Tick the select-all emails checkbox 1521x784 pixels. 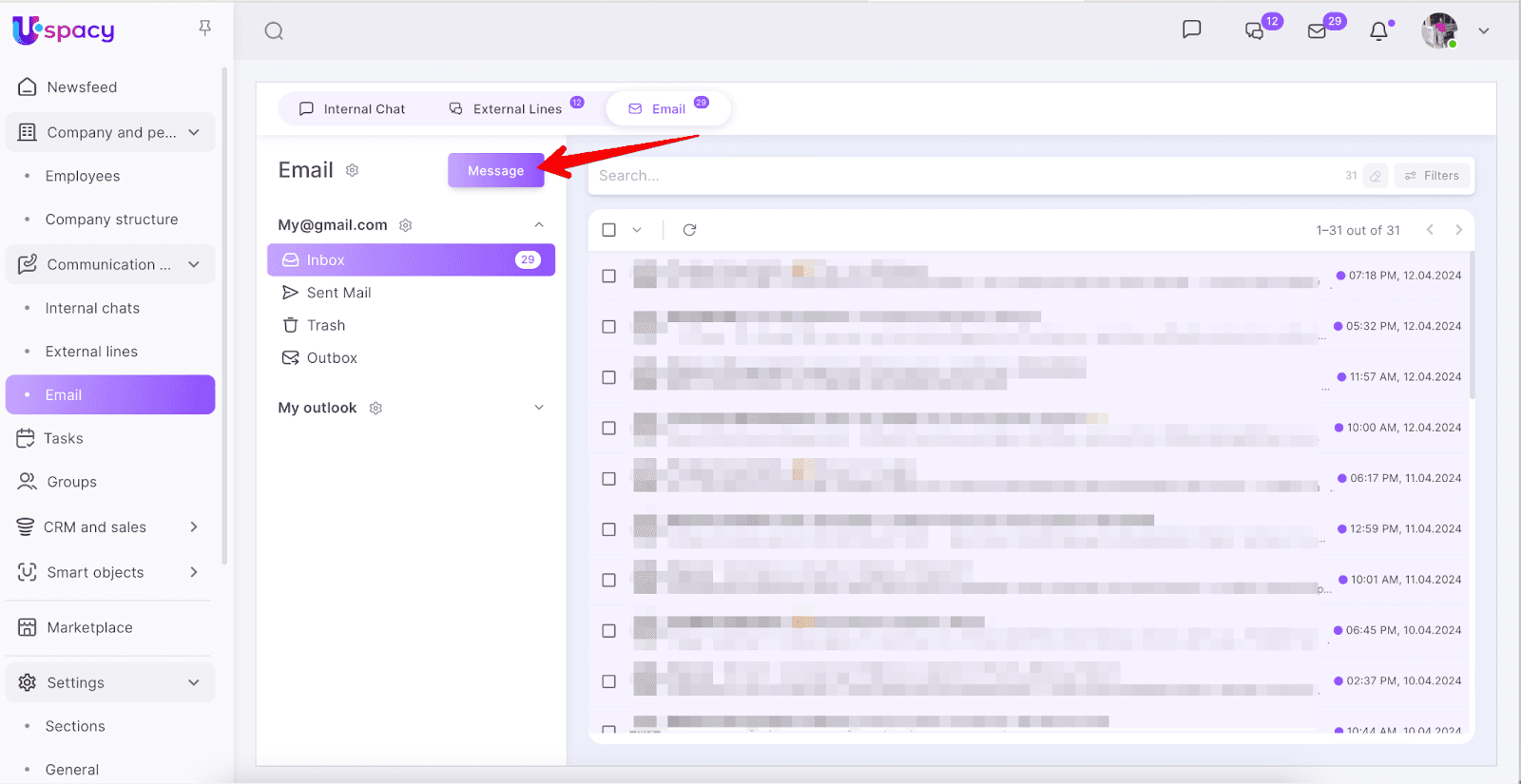coord(609,230)
